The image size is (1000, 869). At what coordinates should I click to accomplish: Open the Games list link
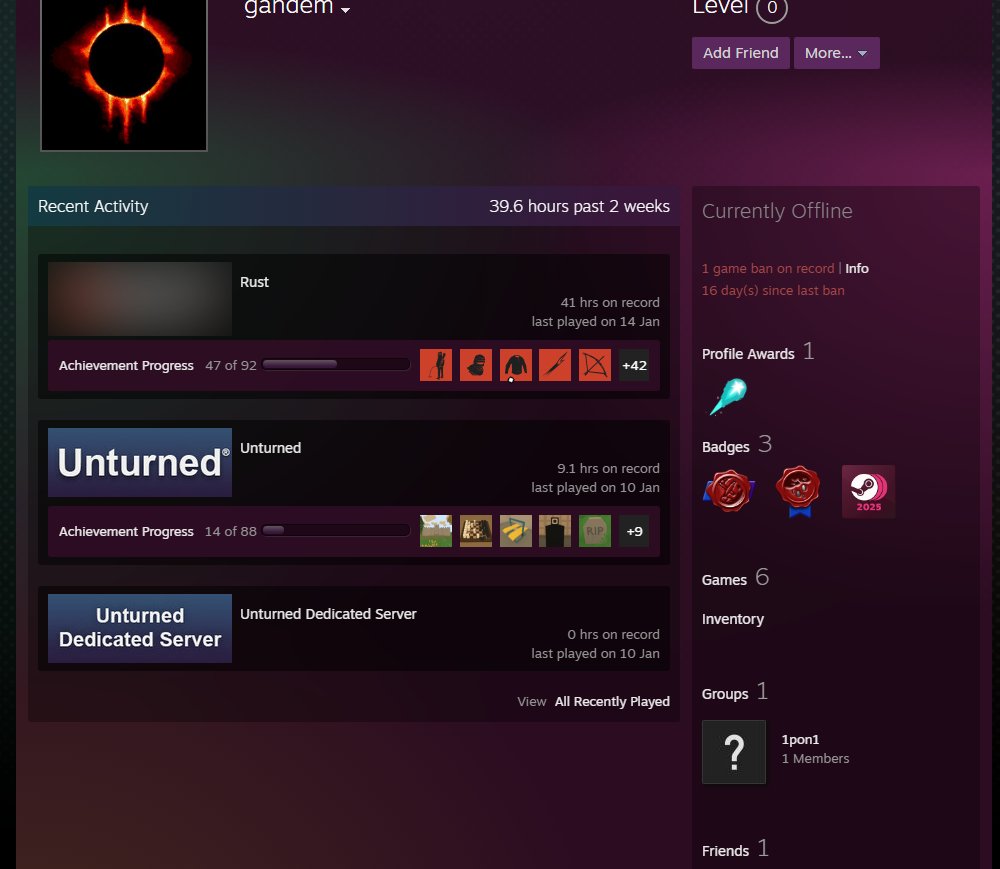[724, 580]
